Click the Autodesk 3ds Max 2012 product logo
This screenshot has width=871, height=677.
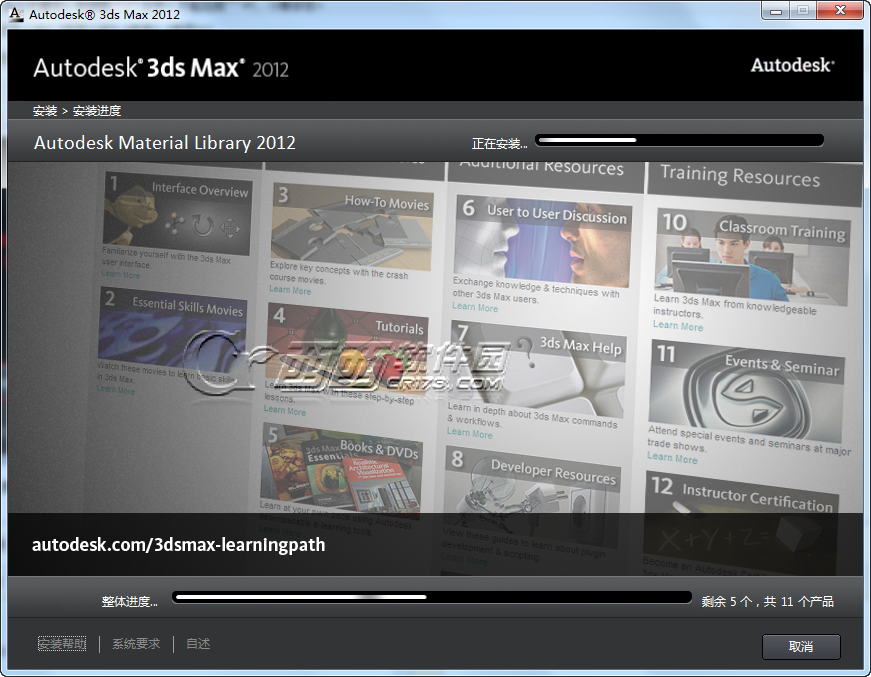point(161,68)
